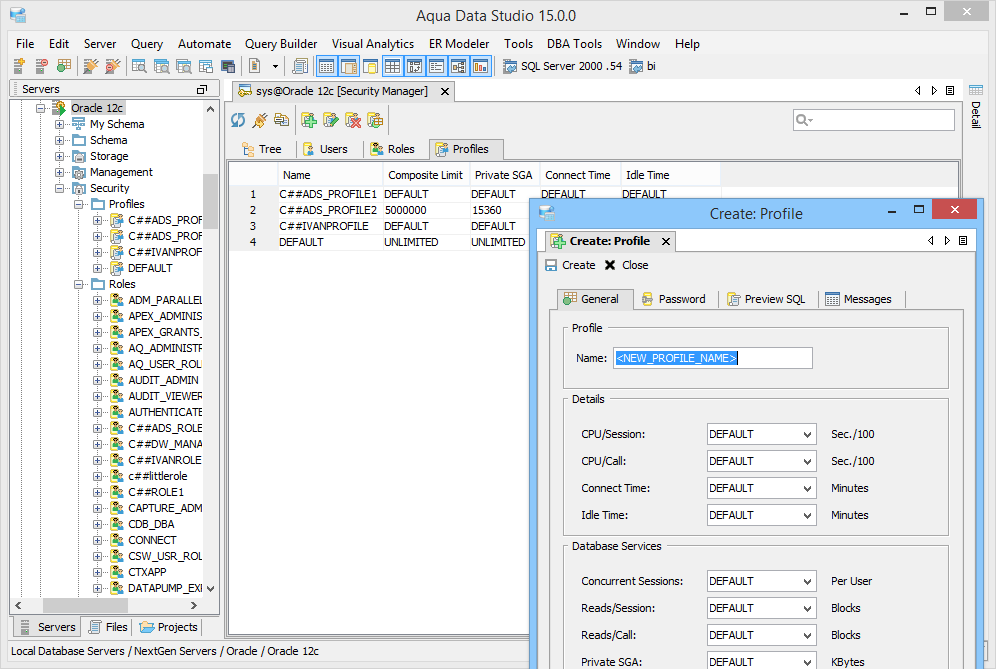Select the Management node in Servers tree

(121, 172)
